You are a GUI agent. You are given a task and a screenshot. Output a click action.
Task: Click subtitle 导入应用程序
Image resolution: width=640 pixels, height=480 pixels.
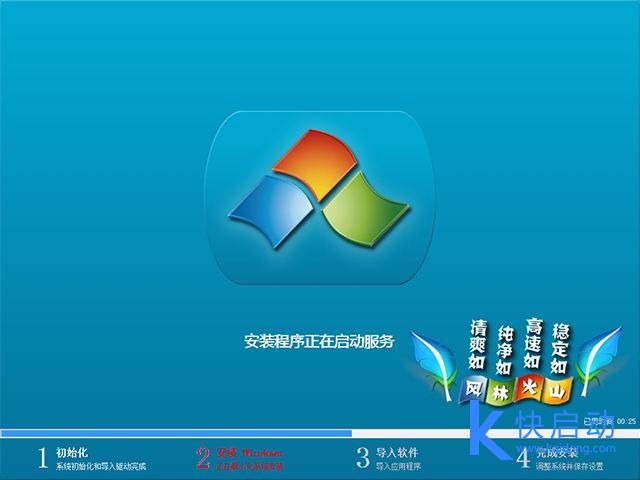pos(398,466)
